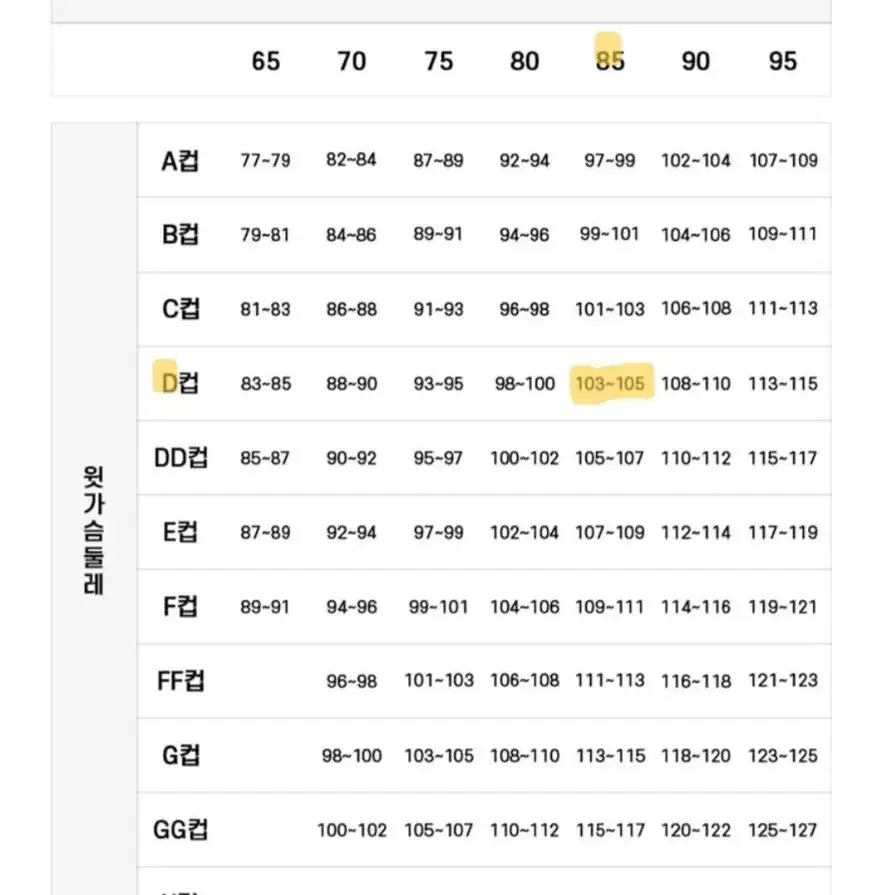Select the FF컵 row label
Screen dimensions: 895x895
coord(180,681)
